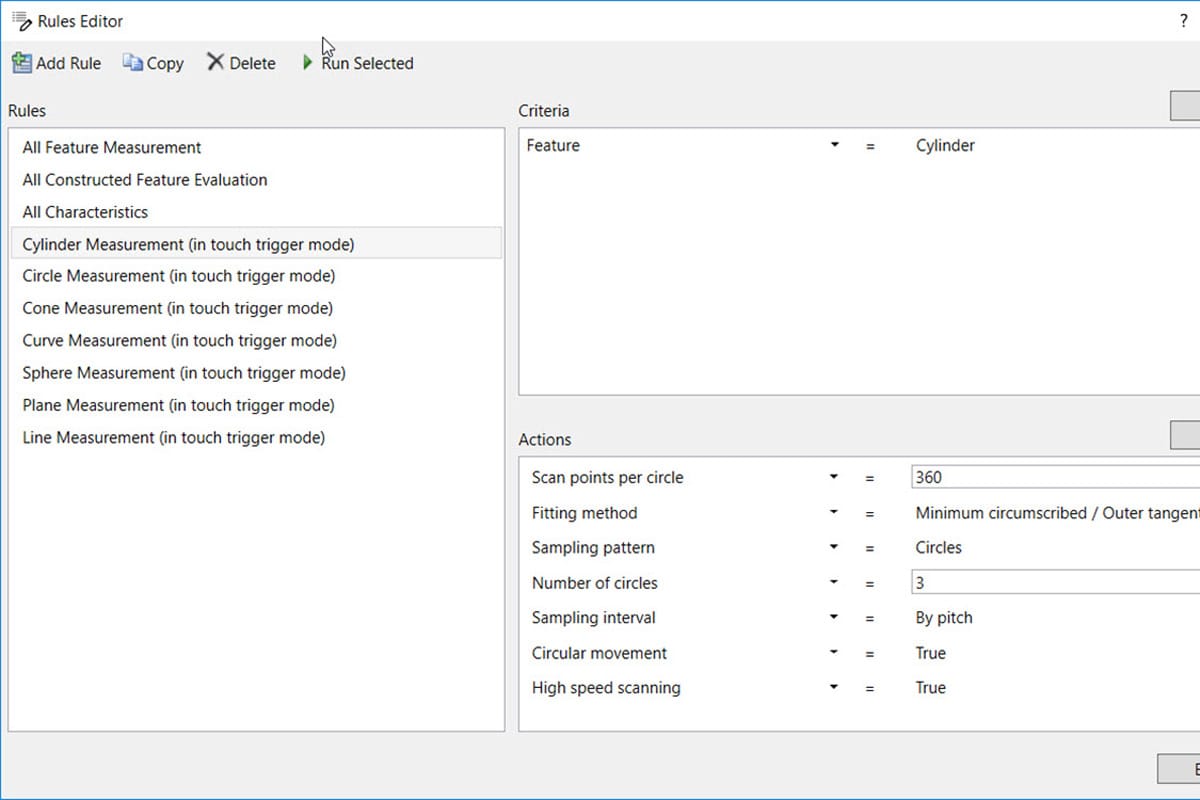1200x800 pixels.
Task: Select the Sphere Measurement rule
Action: 184,373
